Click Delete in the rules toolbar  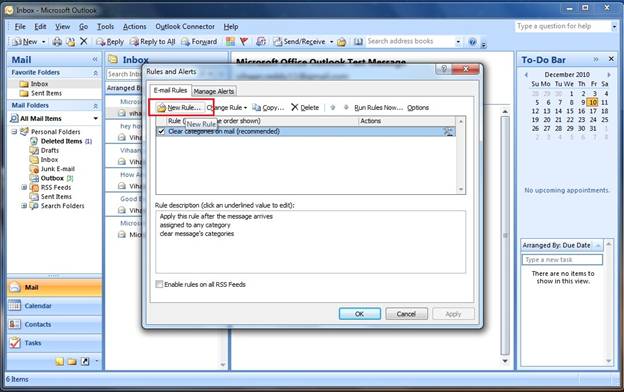(x=305, y=107)
